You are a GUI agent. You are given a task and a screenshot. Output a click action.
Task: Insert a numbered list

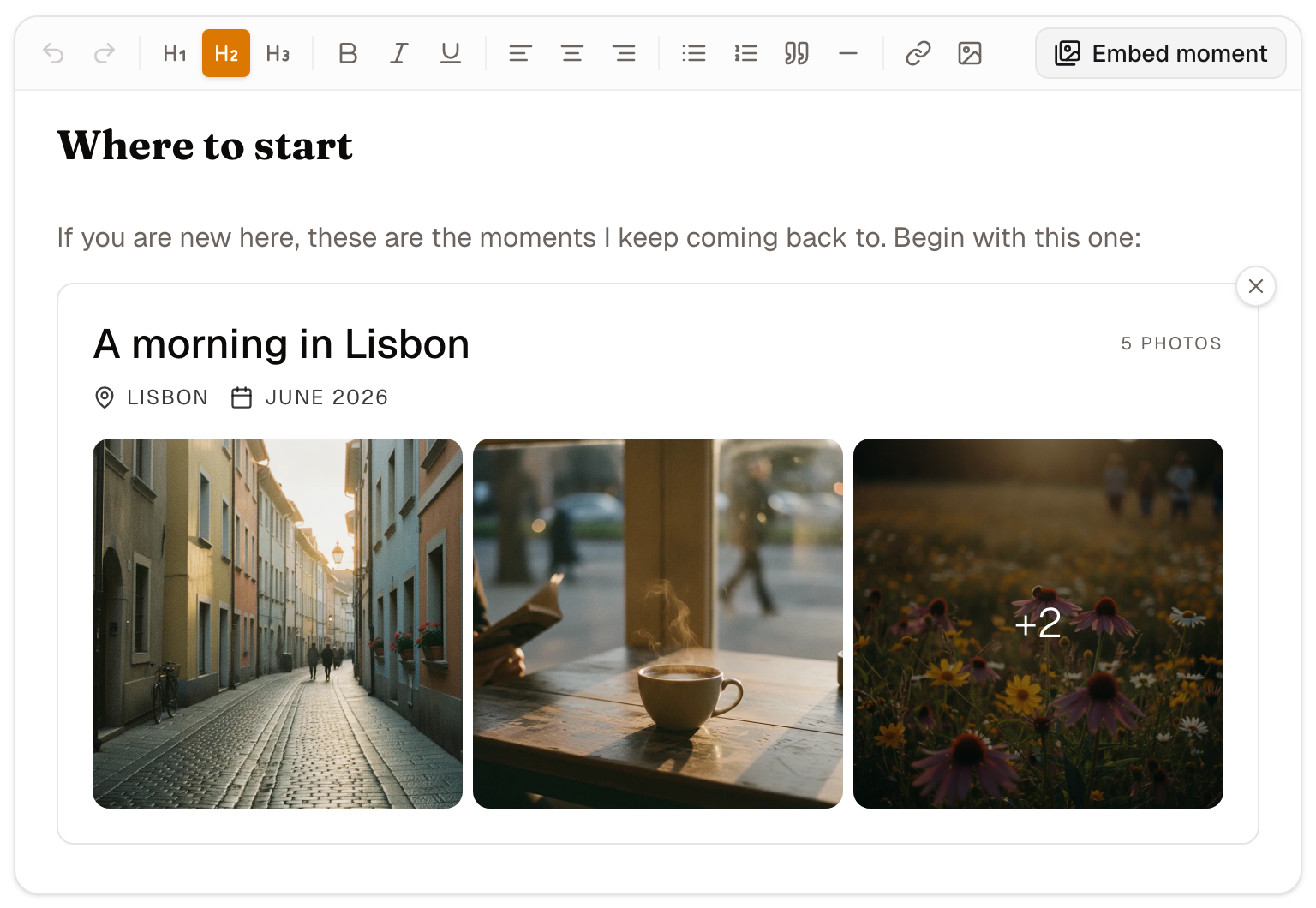click(x=745, y=53)
